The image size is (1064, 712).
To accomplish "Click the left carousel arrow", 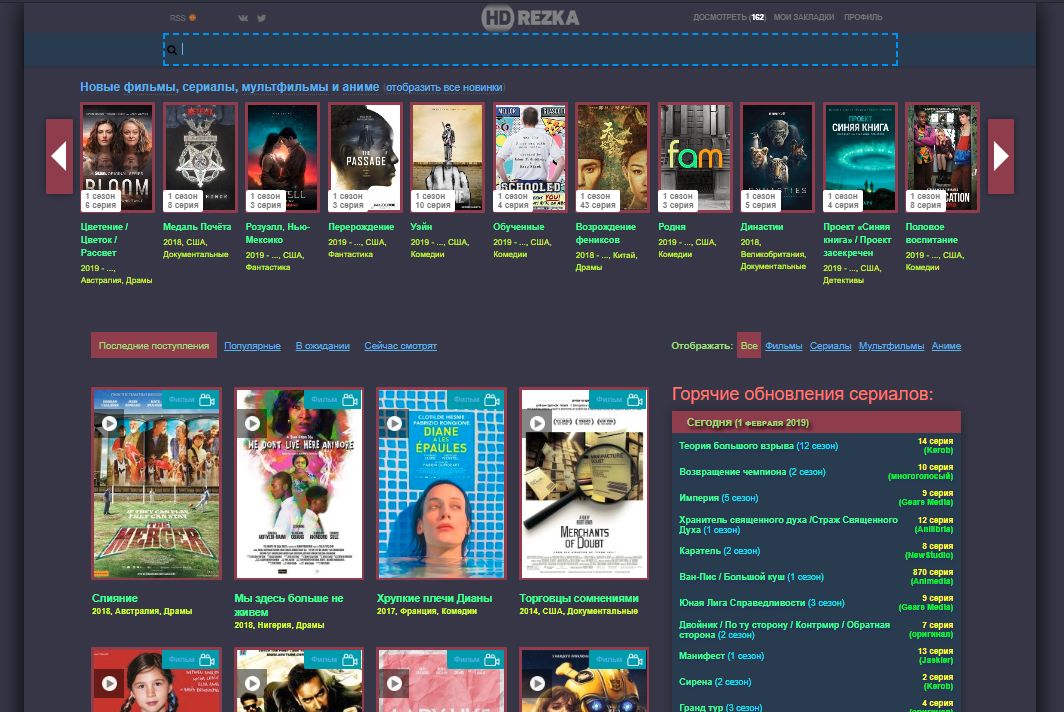I will point(59,156).
